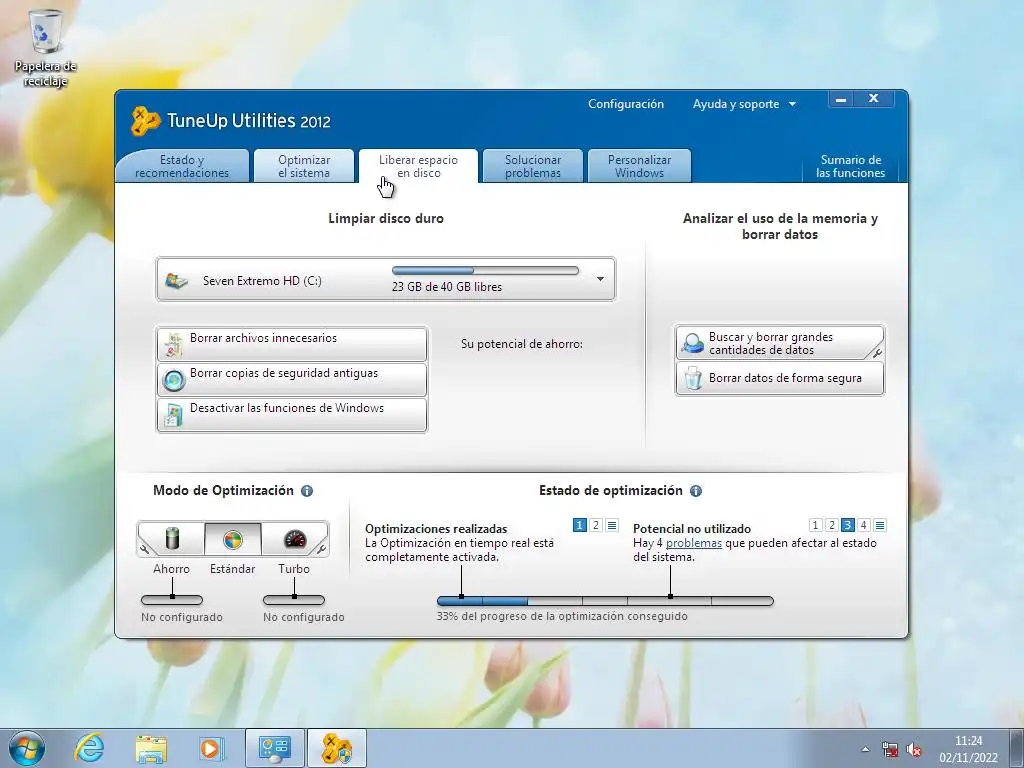
Task: Click Borrar archivos innecesarios button
Action: [x=292, y=344]
